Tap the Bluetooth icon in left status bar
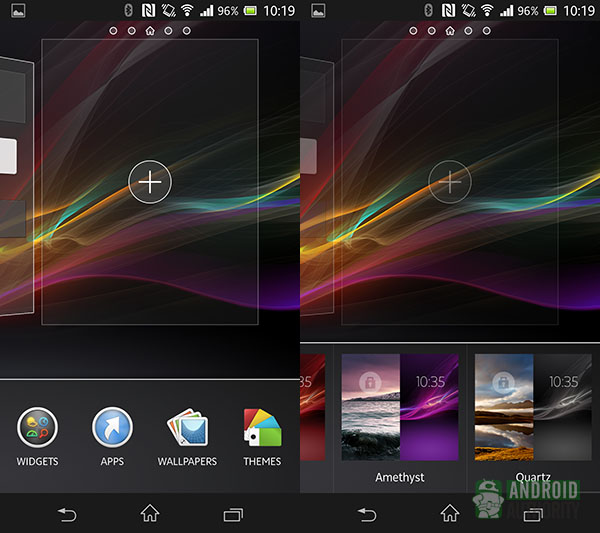The image size is (600, 533). (129, 10)
